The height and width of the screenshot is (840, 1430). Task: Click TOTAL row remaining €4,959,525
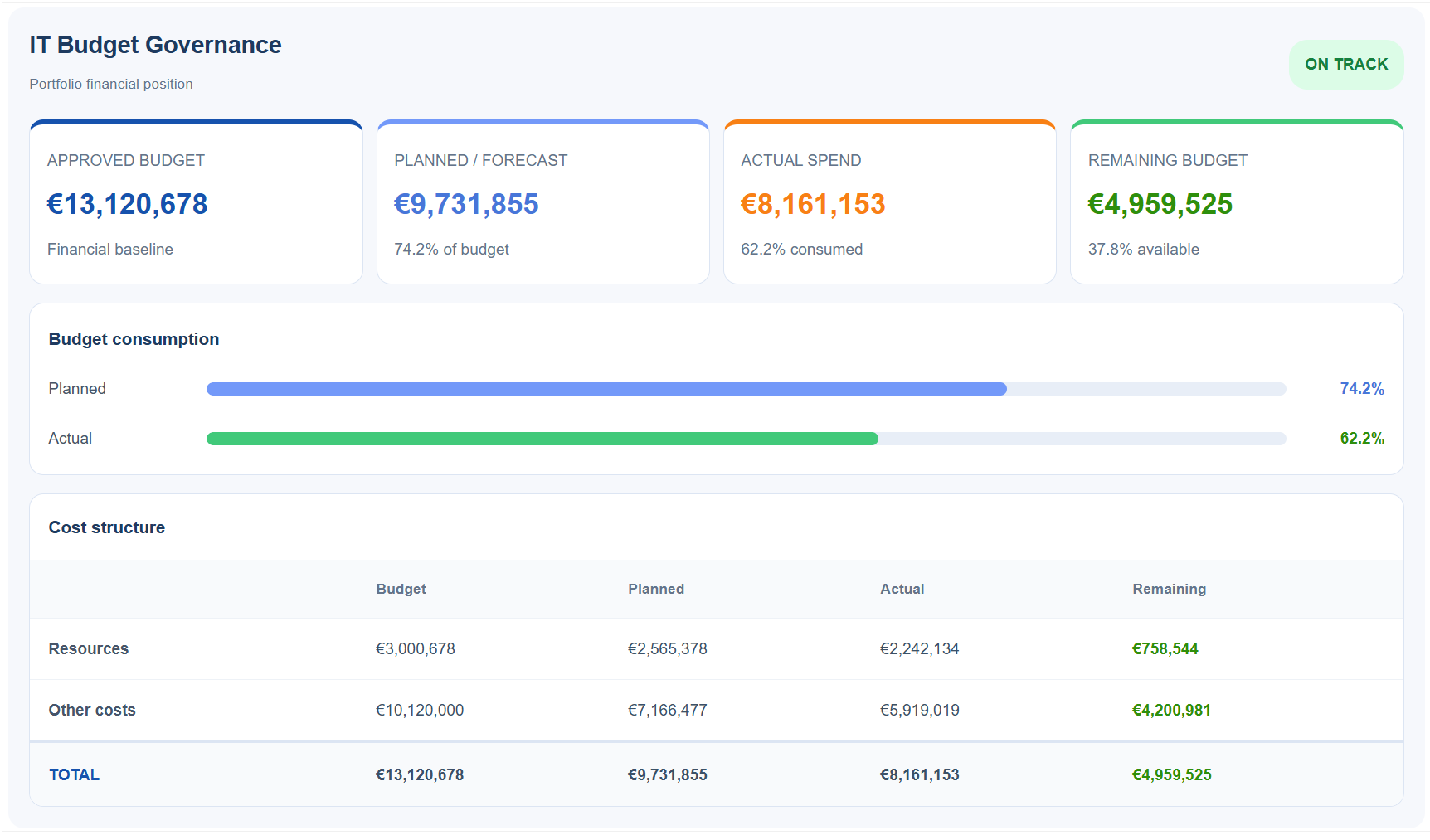[1171, 774]
